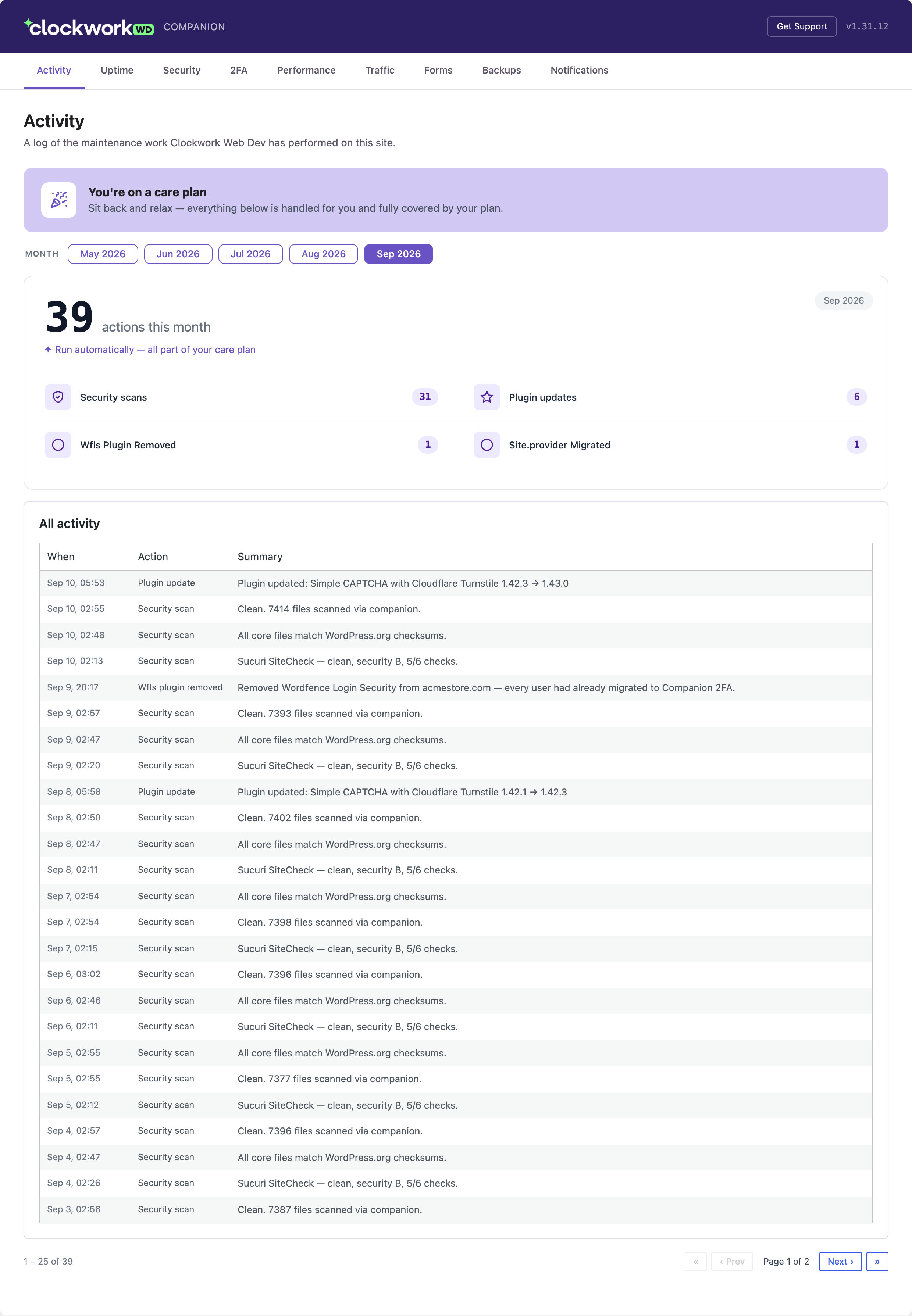Image resolution: width=912 pixels, height=1316 pixels.
Task: Click 'Clean. 7414 files scanned via companion.'
Action: [x=329, y=609]
